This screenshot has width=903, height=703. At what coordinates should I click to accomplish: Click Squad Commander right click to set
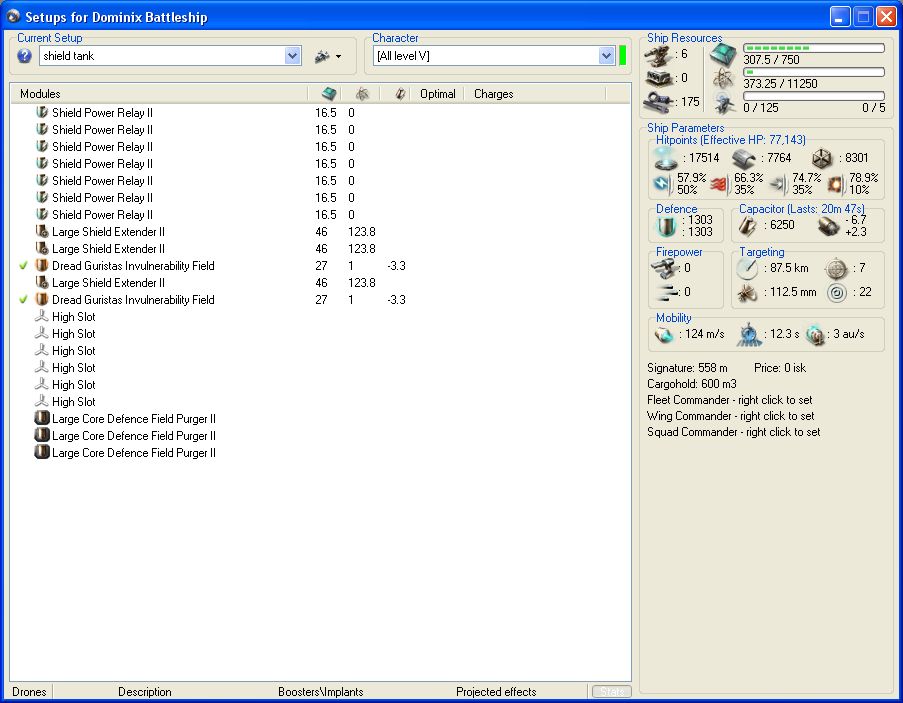(734, 432)
